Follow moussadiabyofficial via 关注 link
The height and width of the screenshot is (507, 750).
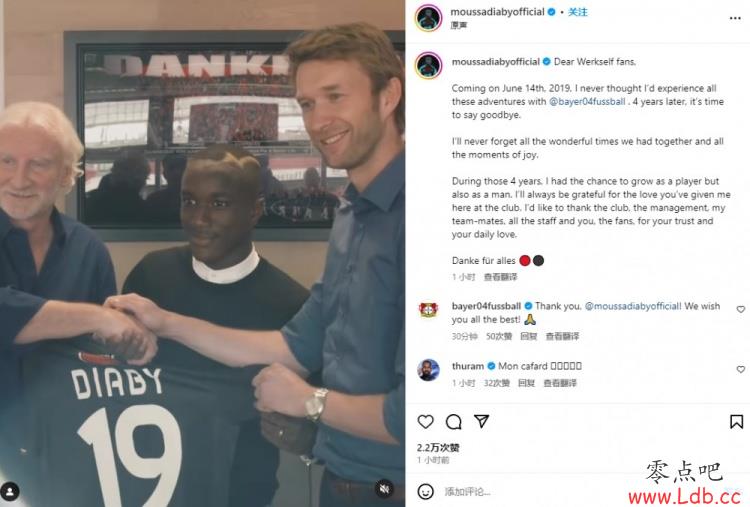pos(577,12)
